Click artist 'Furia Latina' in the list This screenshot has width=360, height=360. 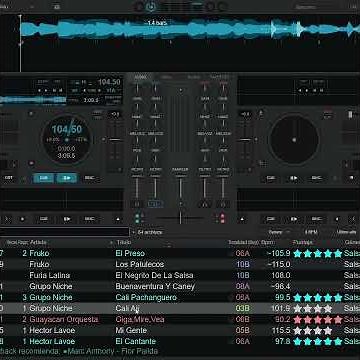pyautogui.click(x=50, y=275)
